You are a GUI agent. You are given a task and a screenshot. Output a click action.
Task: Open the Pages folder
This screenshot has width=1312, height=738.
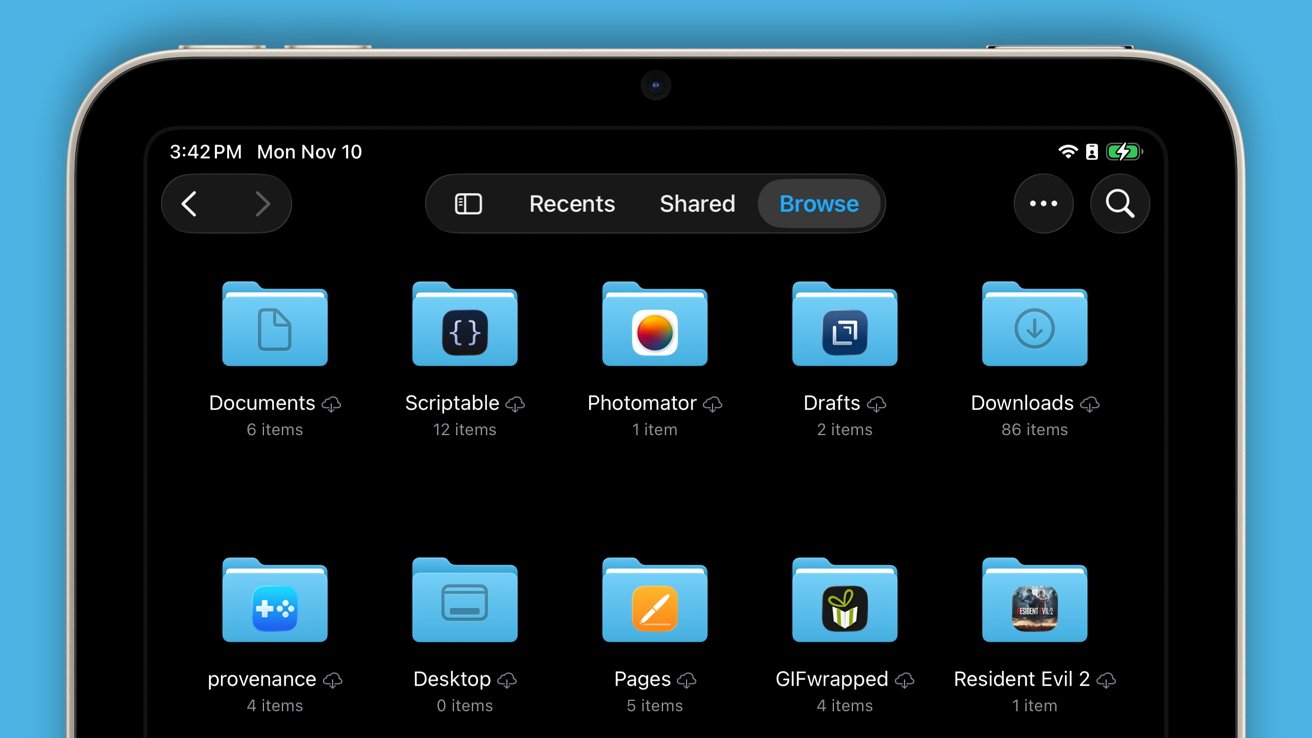tap(655, 600)
